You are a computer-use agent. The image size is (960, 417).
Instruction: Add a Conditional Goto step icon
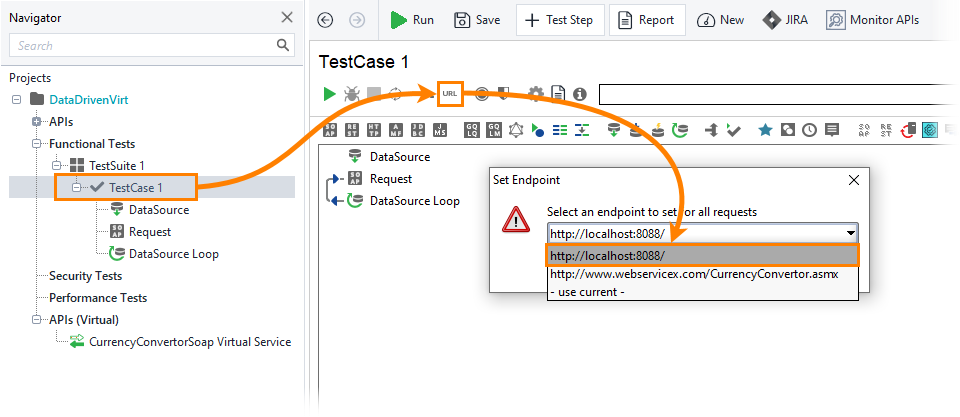711,130
